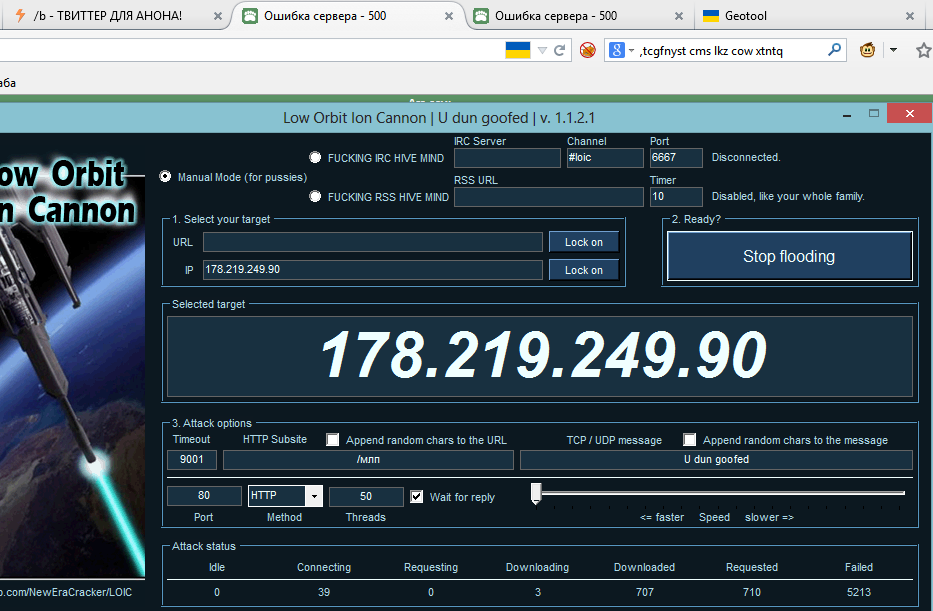Click the Greasemonkey monkey icon
The width and height of the screenshot is (933, 611).
click(x=868, y=50)
